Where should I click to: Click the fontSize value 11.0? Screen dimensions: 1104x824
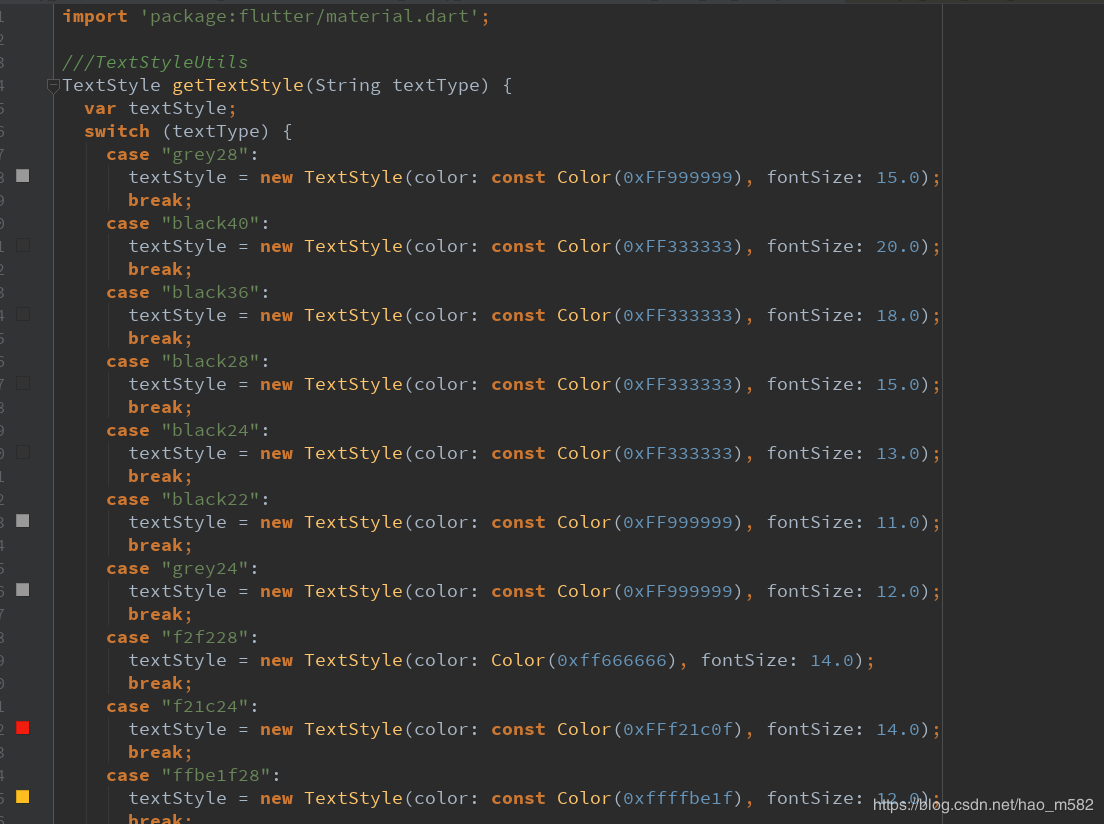898,522
